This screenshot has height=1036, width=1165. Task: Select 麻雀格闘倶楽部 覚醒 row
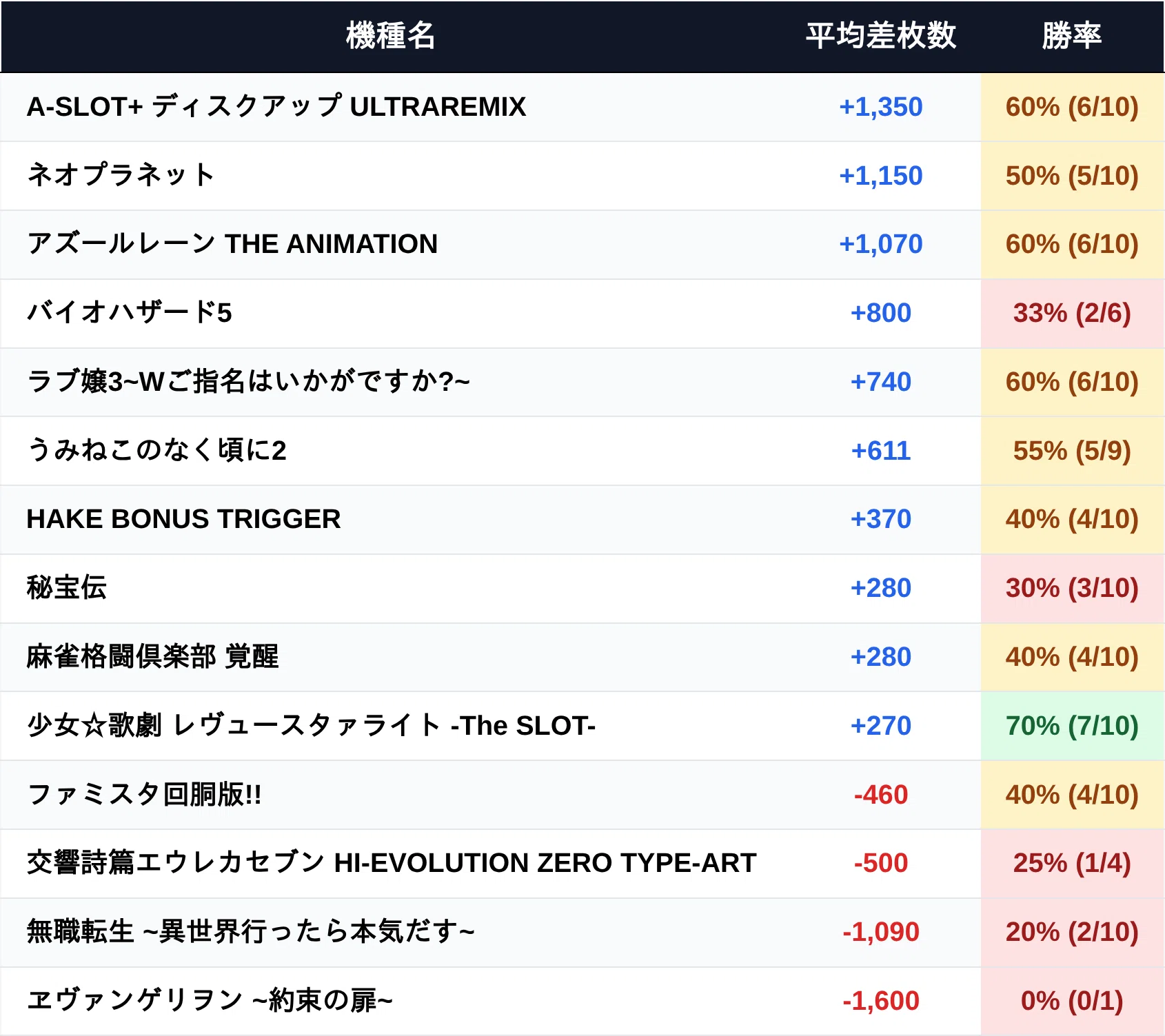582,657
